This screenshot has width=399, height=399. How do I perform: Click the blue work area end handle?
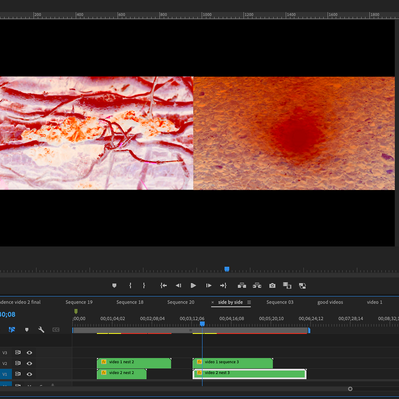click(x=309, y=330)
